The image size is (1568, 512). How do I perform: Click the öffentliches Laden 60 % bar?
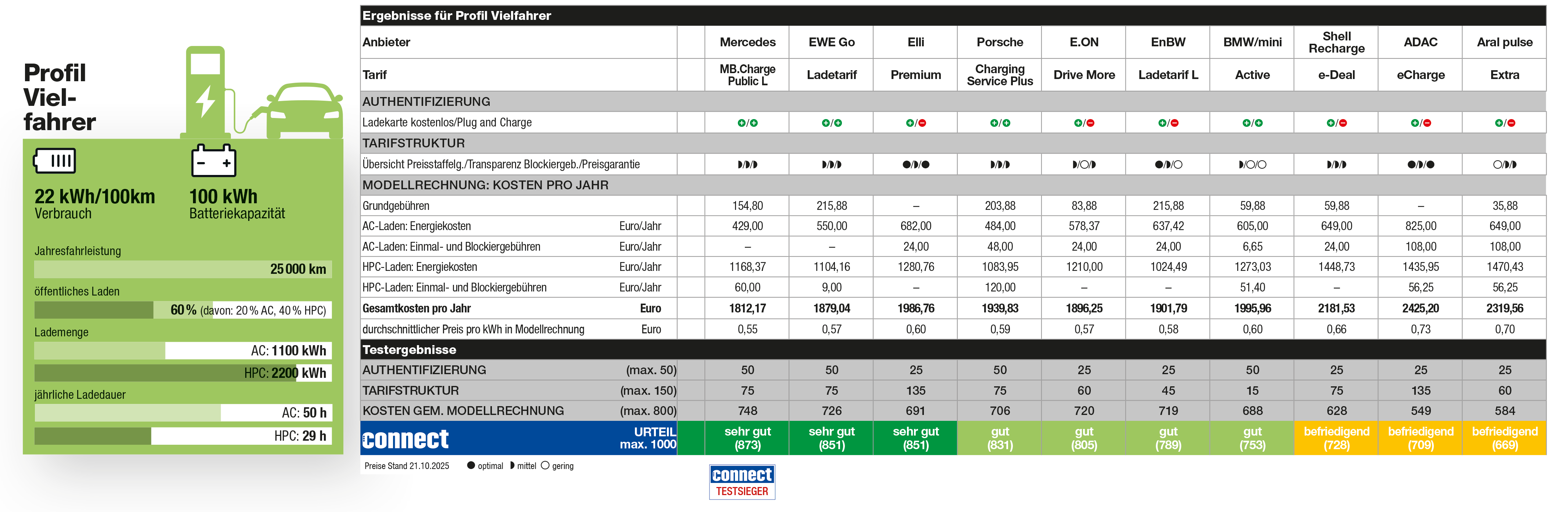(183, 310)
